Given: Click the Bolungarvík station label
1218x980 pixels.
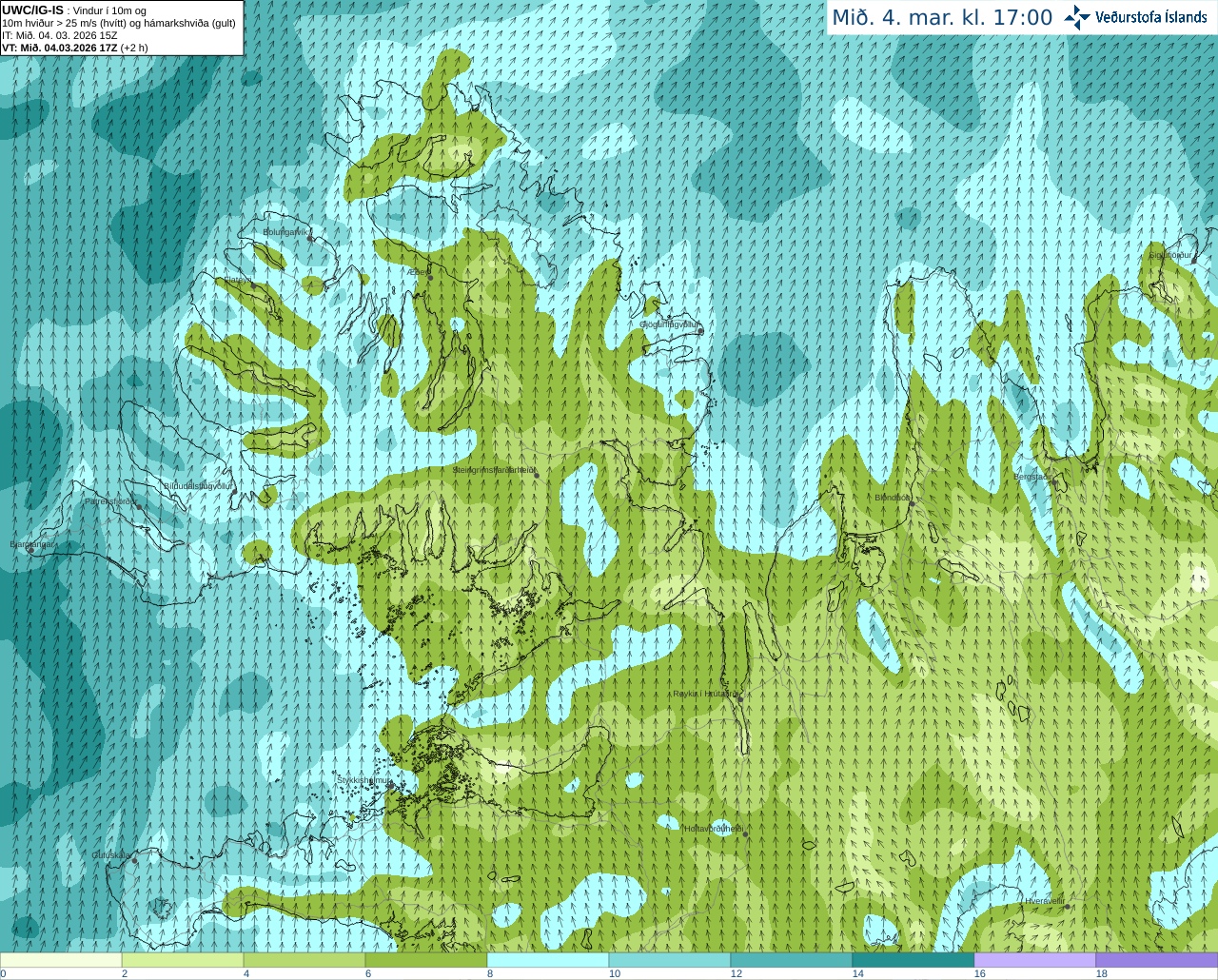Looking at the screenshot, I should (x=285, y=231).
